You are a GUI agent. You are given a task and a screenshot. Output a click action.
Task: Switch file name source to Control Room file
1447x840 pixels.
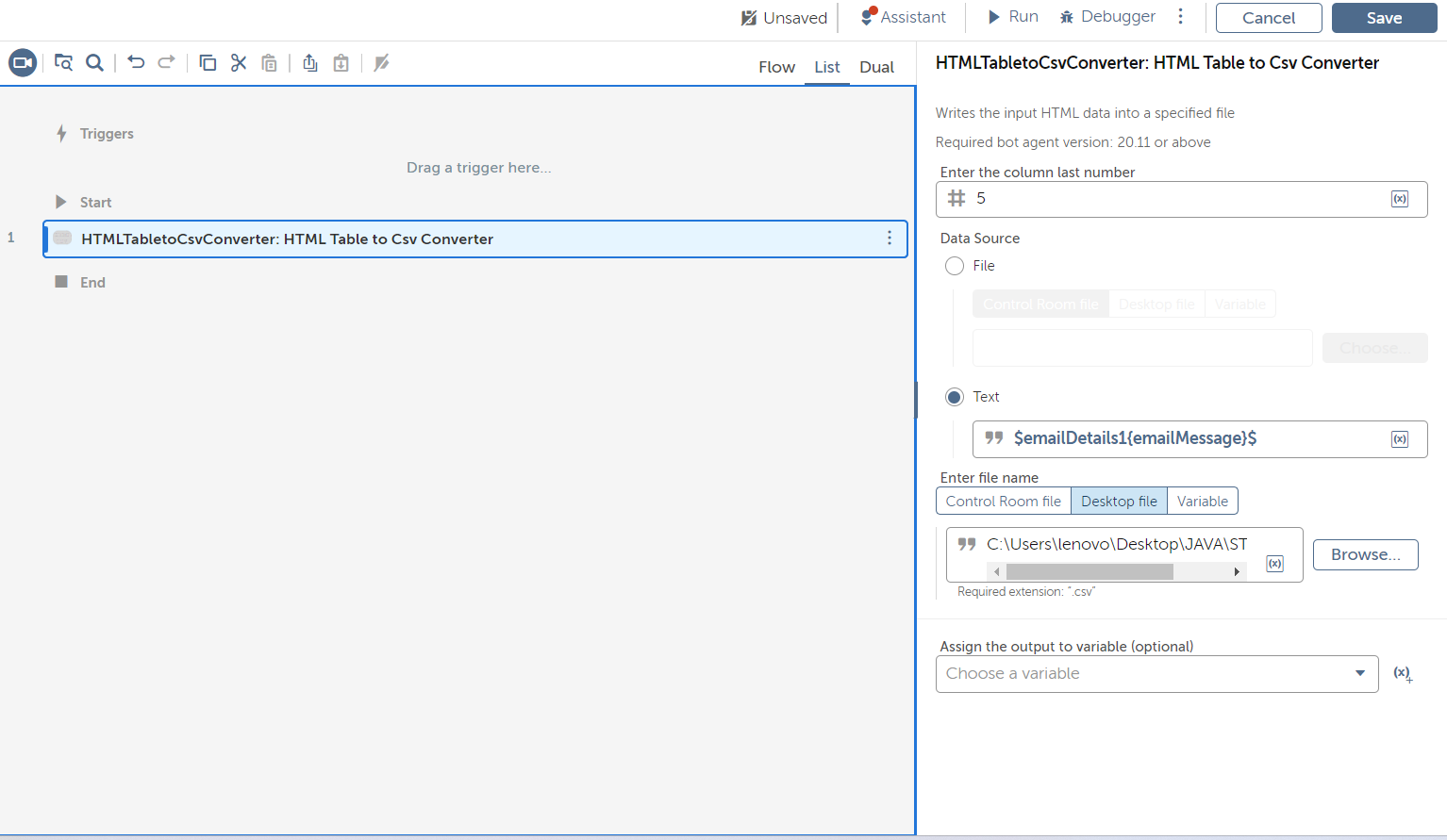click(1003, 502)
